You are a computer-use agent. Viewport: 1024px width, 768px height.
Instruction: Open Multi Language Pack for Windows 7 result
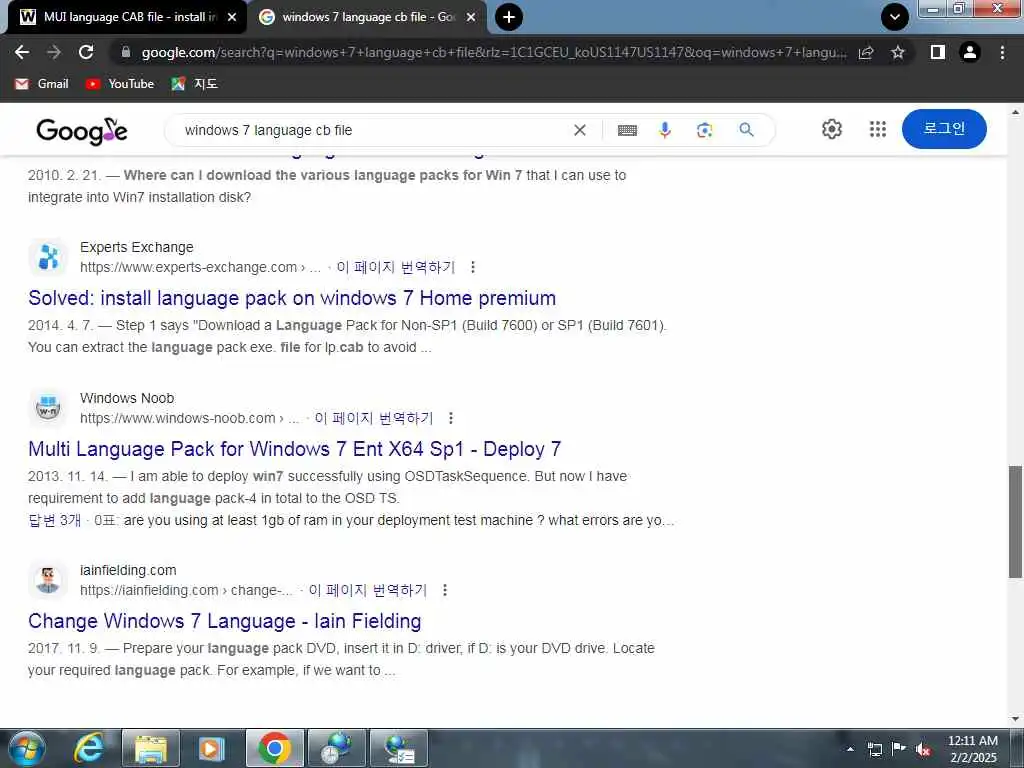(295, 449)
